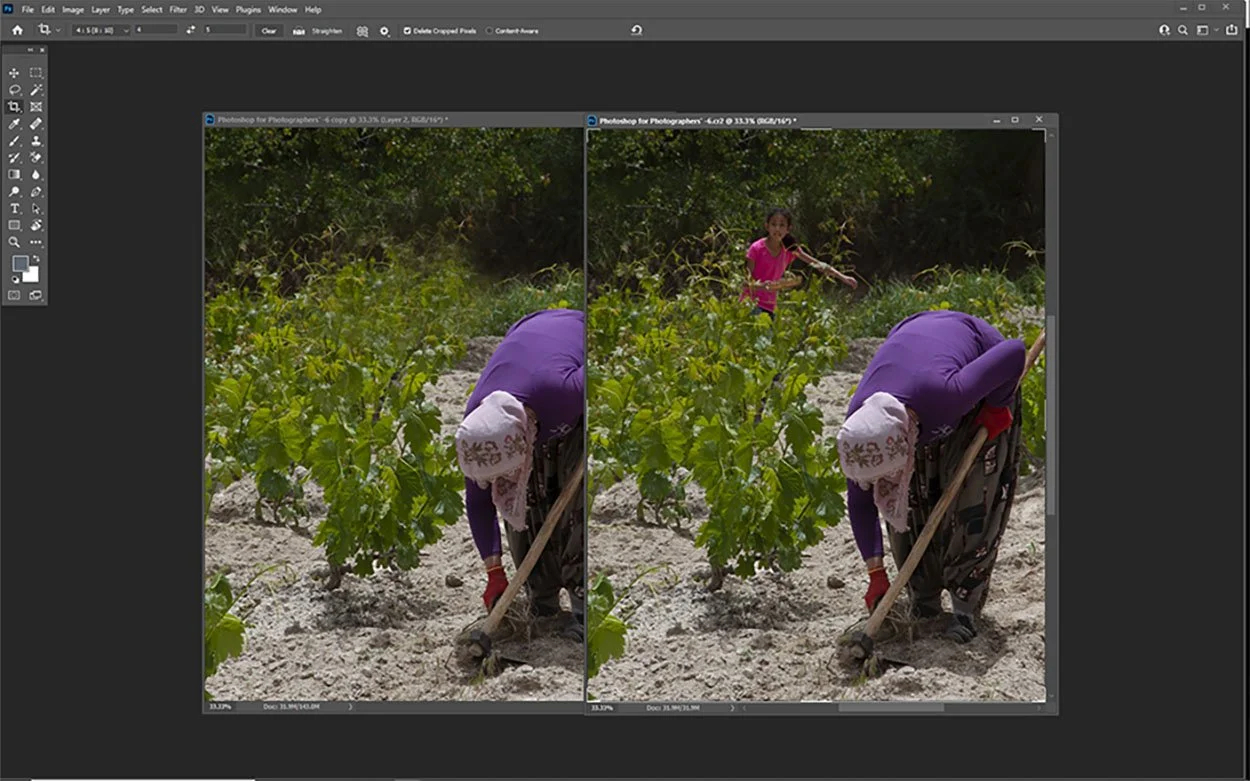Select the Healing Brush tool
The height and width of the screenshot is (781, 1250).
[36, 124]
